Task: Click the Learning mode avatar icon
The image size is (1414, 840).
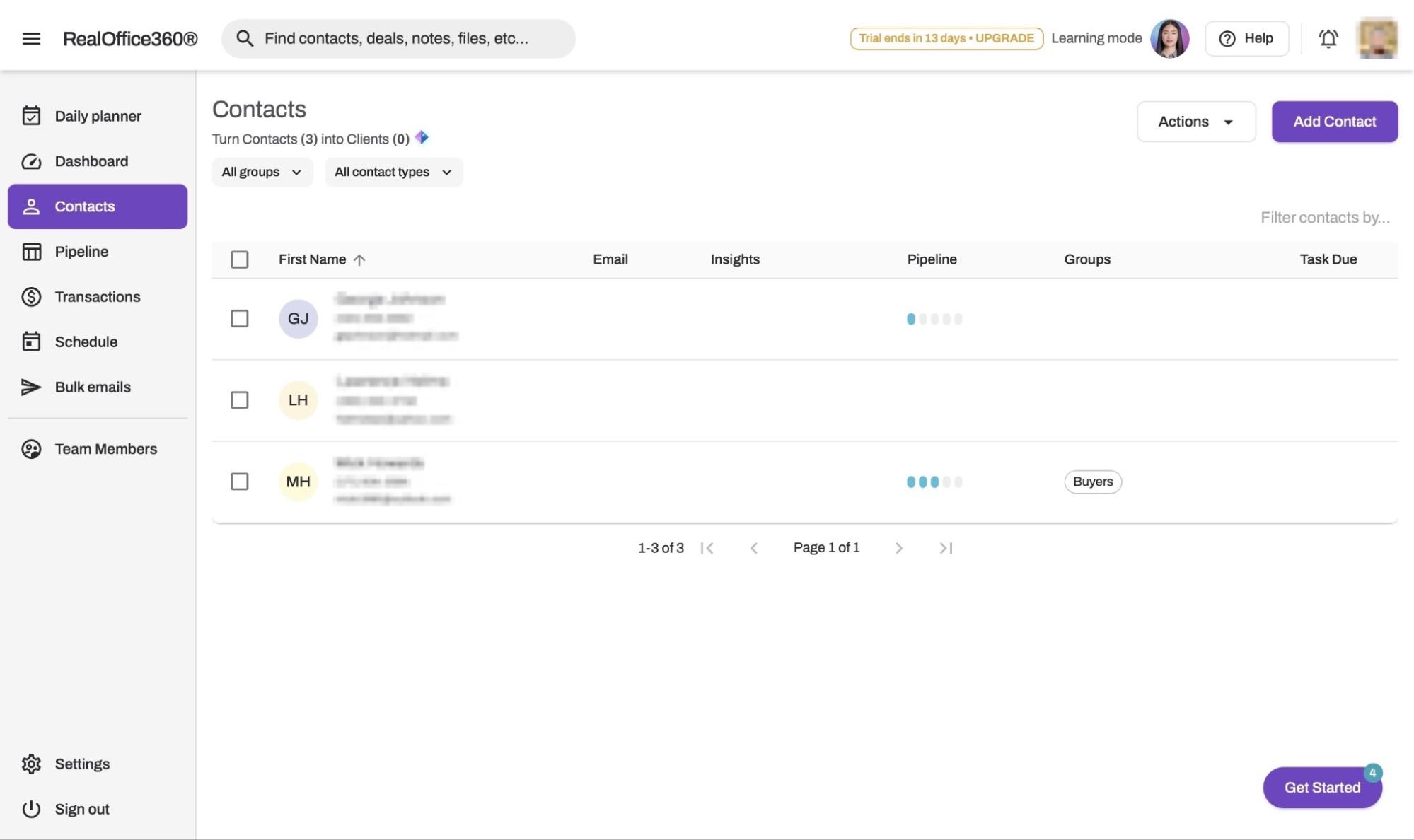Action: point(1169,38)
